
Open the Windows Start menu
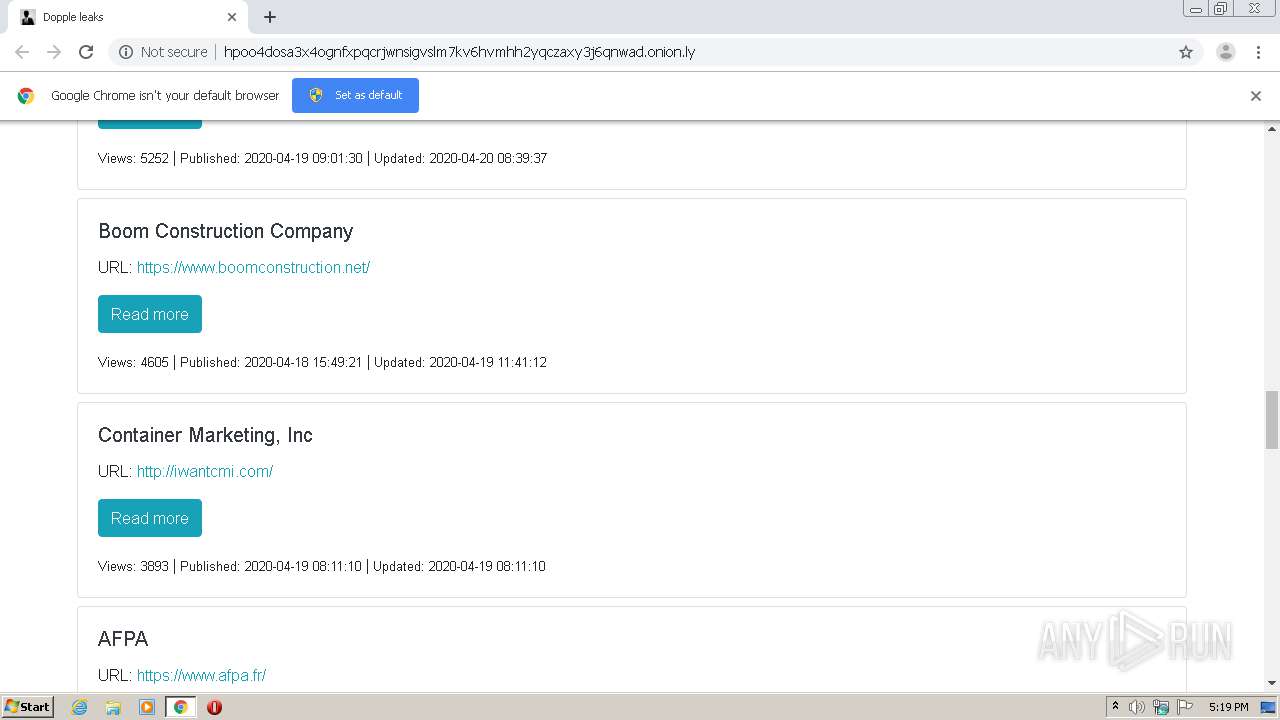[x=28, y=706]
